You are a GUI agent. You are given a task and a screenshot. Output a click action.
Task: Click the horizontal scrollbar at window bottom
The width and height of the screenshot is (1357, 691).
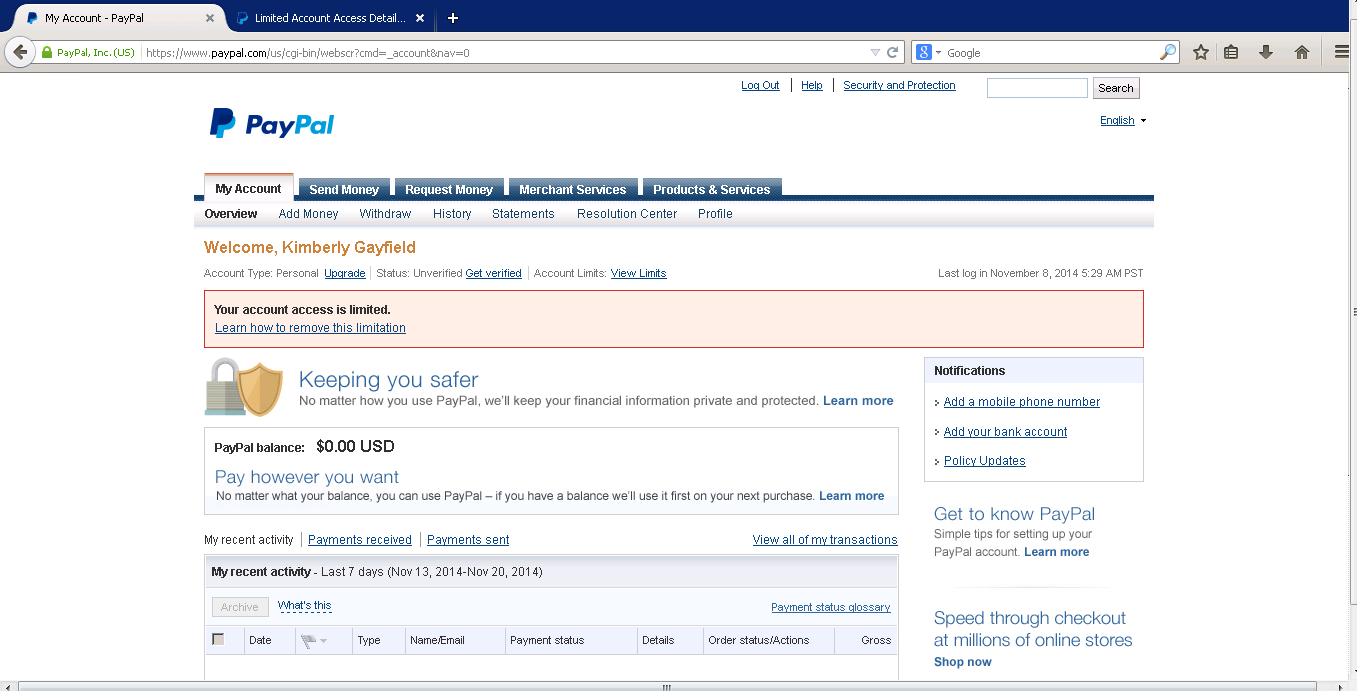[667, 686]
